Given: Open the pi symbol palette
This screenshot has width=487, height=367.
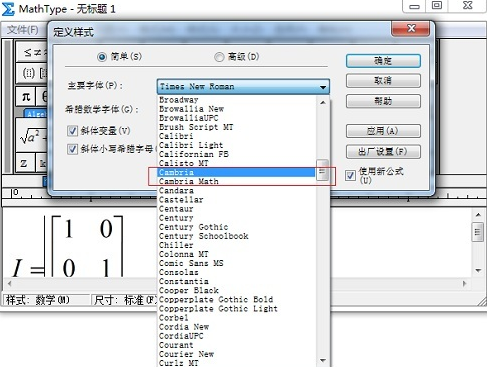Looking at the screenshot, I should coord(26,97).
